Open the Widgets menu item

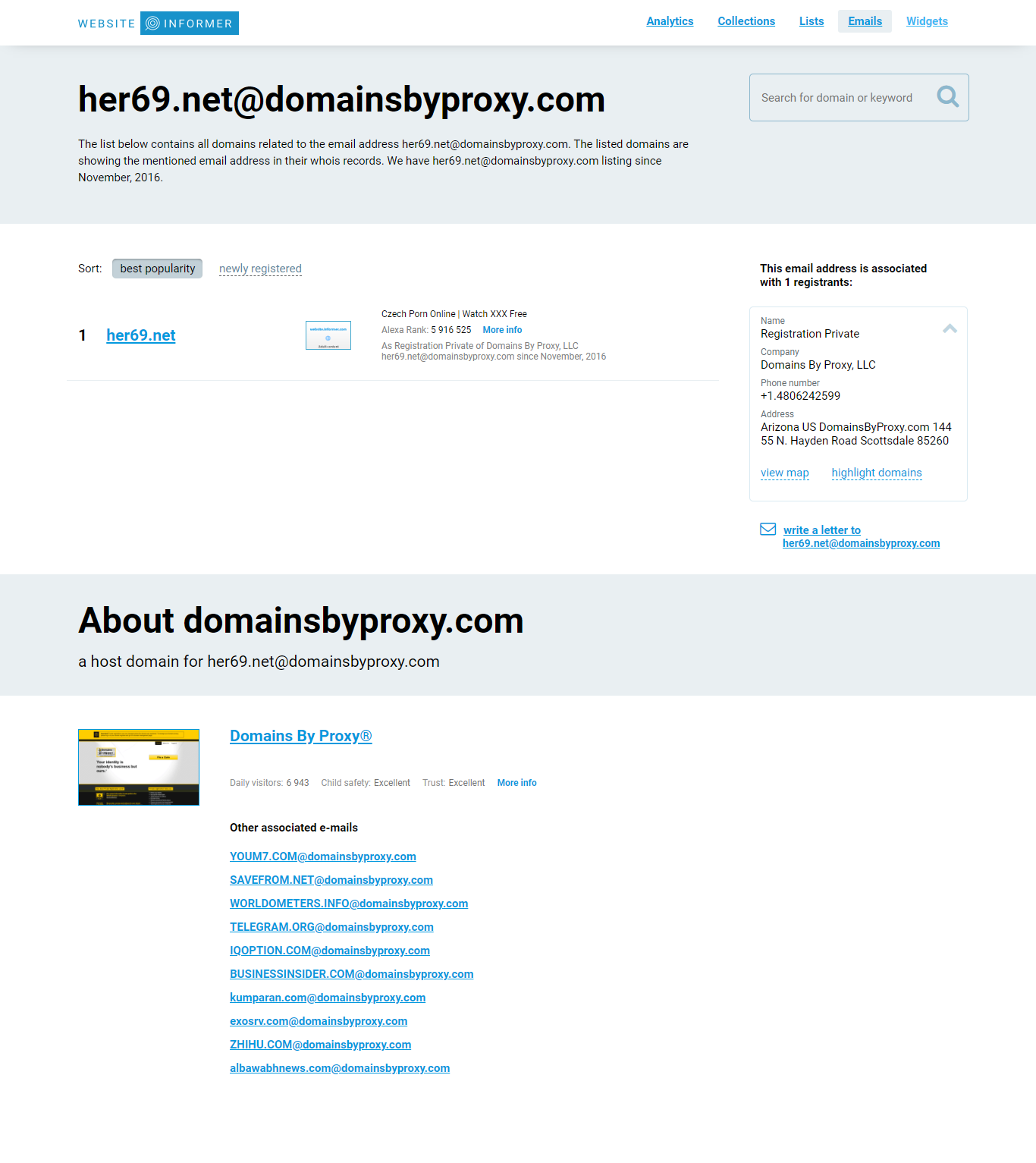pos(927,21)
